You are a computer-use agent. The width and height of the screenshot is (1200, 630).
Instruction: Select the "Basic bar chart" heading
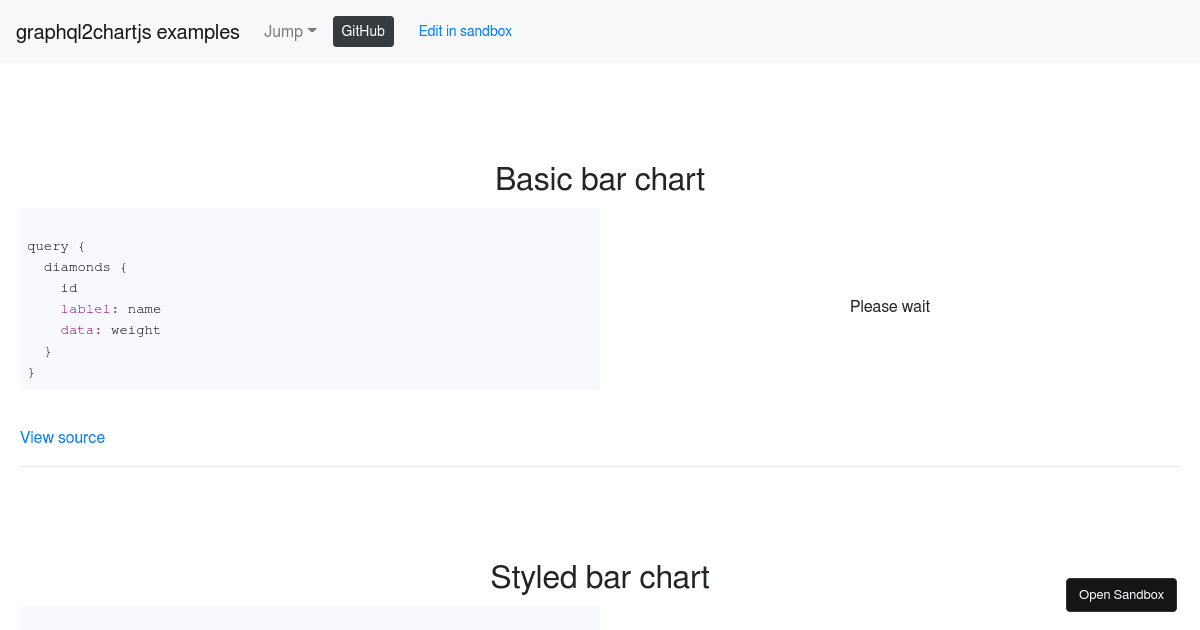coord(600,179)
